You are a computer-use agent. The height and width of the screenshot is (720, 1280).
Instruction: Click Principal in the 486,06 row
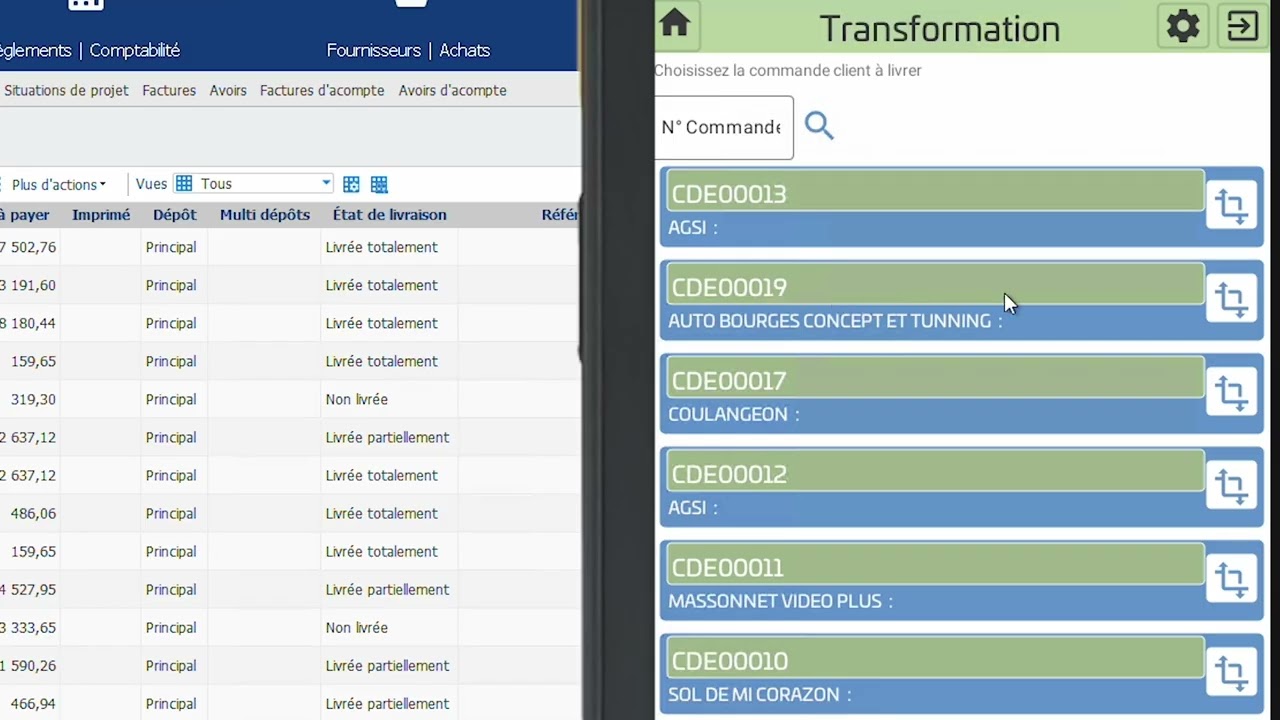coord(171,513)
